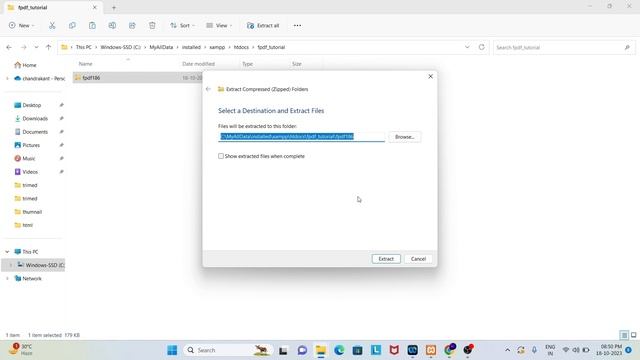
Task: Switch to large thumbnails view icon
Action: (633, 335)
